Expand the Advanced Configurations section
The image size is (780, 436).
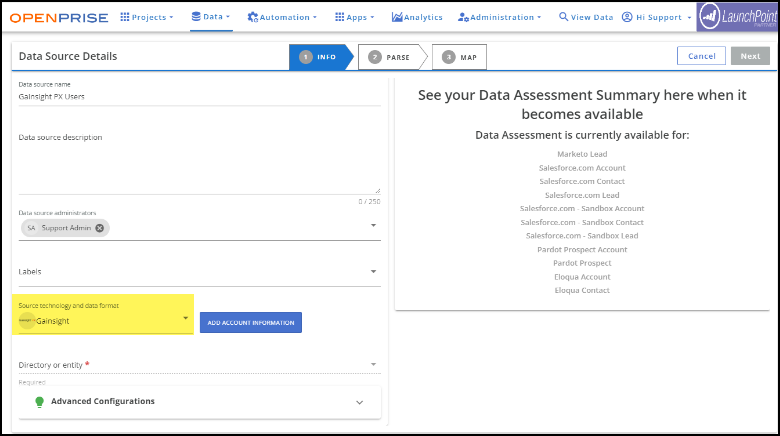[199, 402]
